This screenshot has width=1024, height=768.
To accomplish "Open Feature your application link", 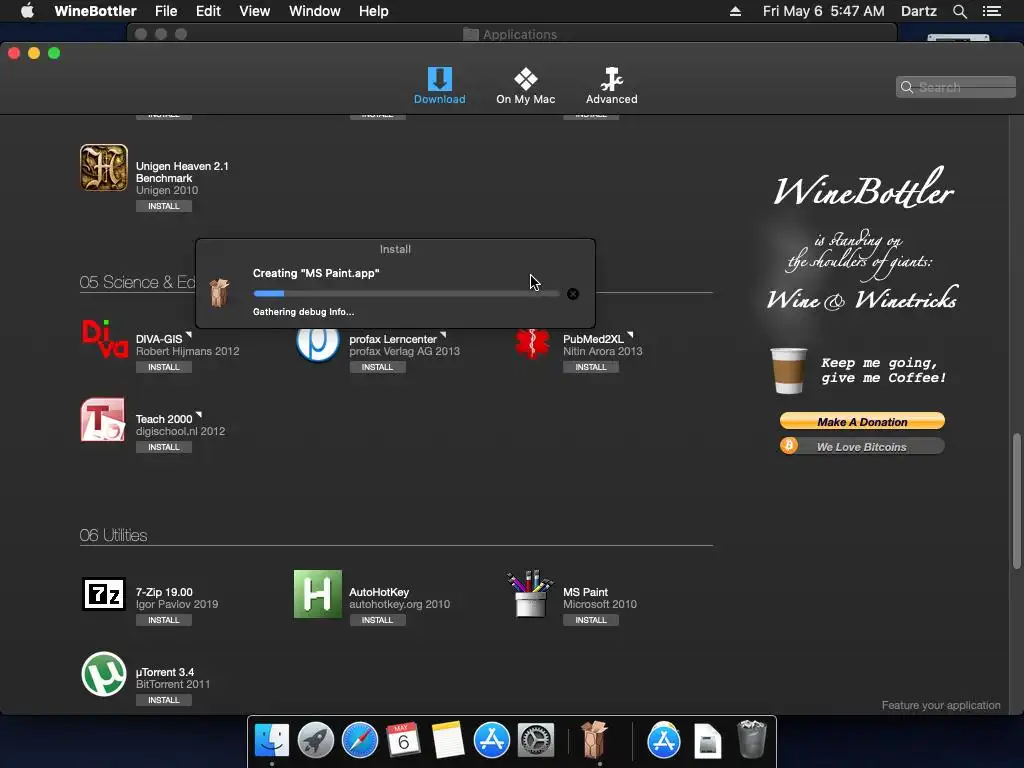I will (x=940, y=705).
